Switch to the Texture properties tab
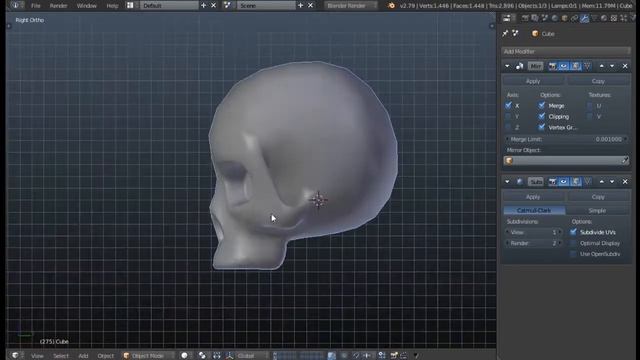This screenshot has width=640, height=360. [x=613, y=18]
